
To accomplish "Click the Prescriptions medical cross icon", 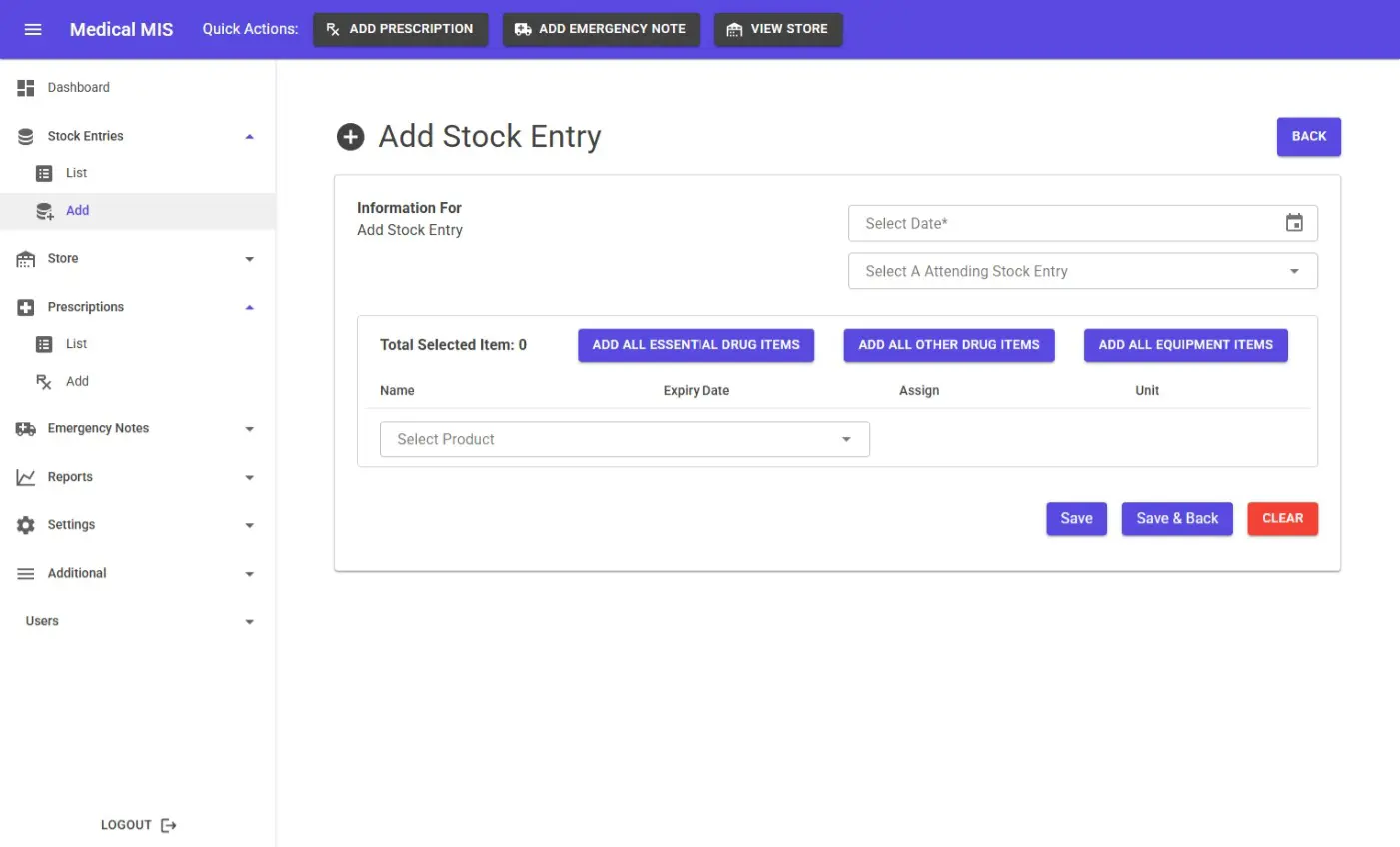I will (26, 308).
